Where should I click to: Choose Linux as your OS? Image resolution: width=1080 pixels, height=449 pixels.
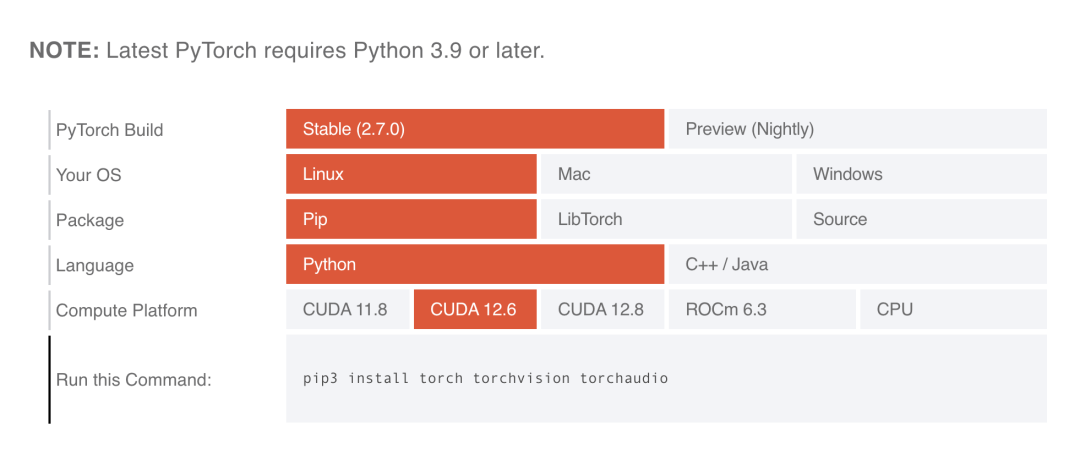point(411,174)
